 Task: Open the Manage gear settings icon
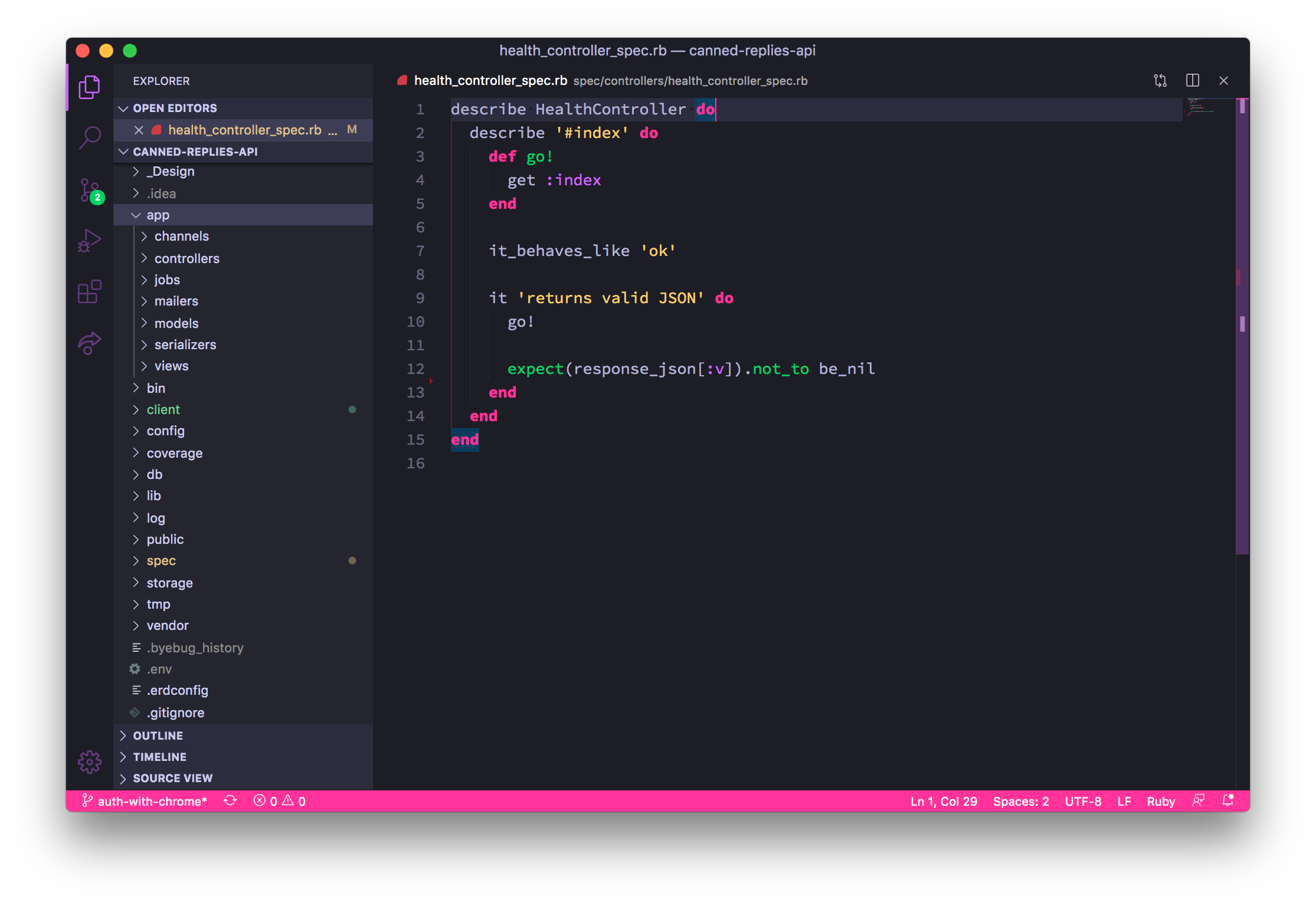[90, 761]
